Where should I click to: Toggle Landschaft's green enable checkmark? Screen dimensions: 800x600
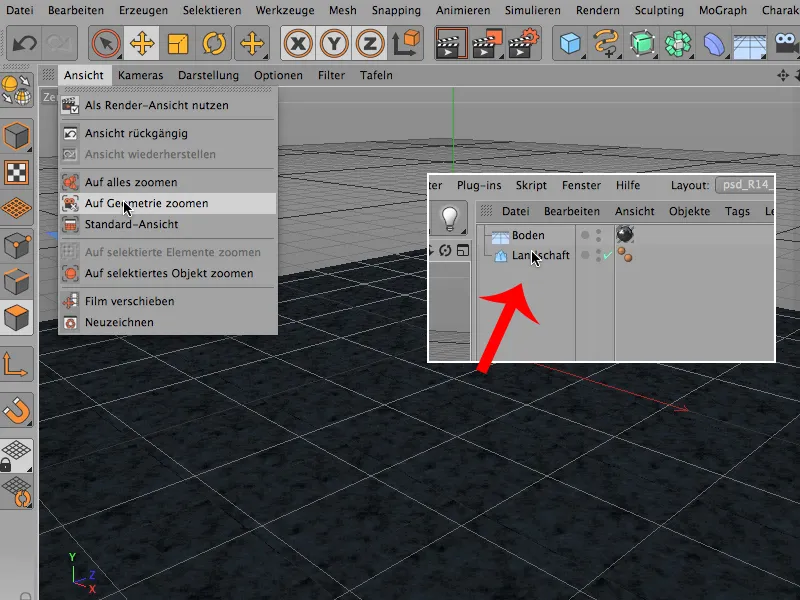pos(607,255)
